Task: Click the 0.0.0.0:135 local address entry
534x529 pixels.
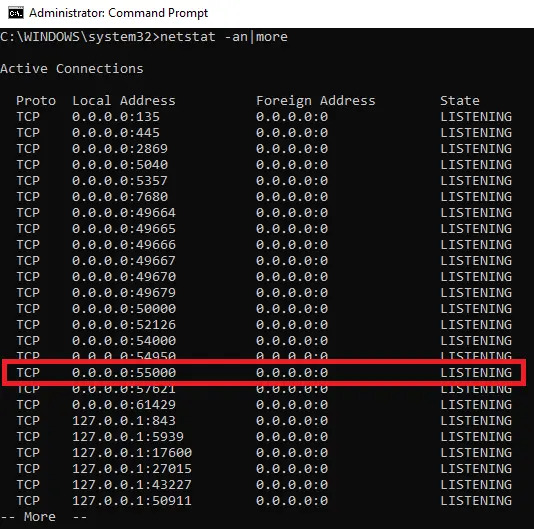Action: (116, 117)
